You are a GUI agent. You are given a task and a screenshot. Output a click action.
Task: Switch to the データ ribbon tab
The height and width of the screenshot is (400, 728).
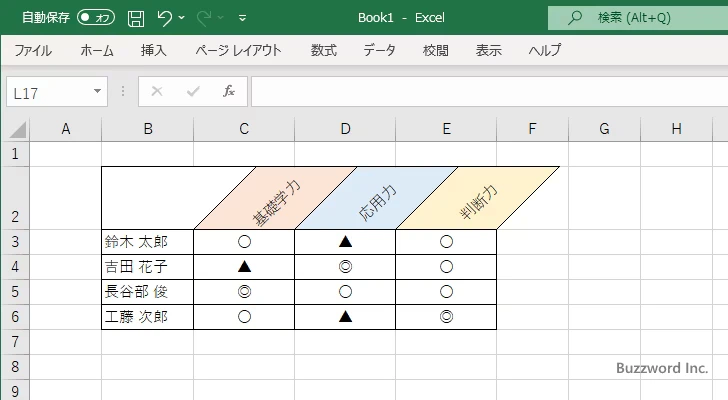(x=379, y=50)
